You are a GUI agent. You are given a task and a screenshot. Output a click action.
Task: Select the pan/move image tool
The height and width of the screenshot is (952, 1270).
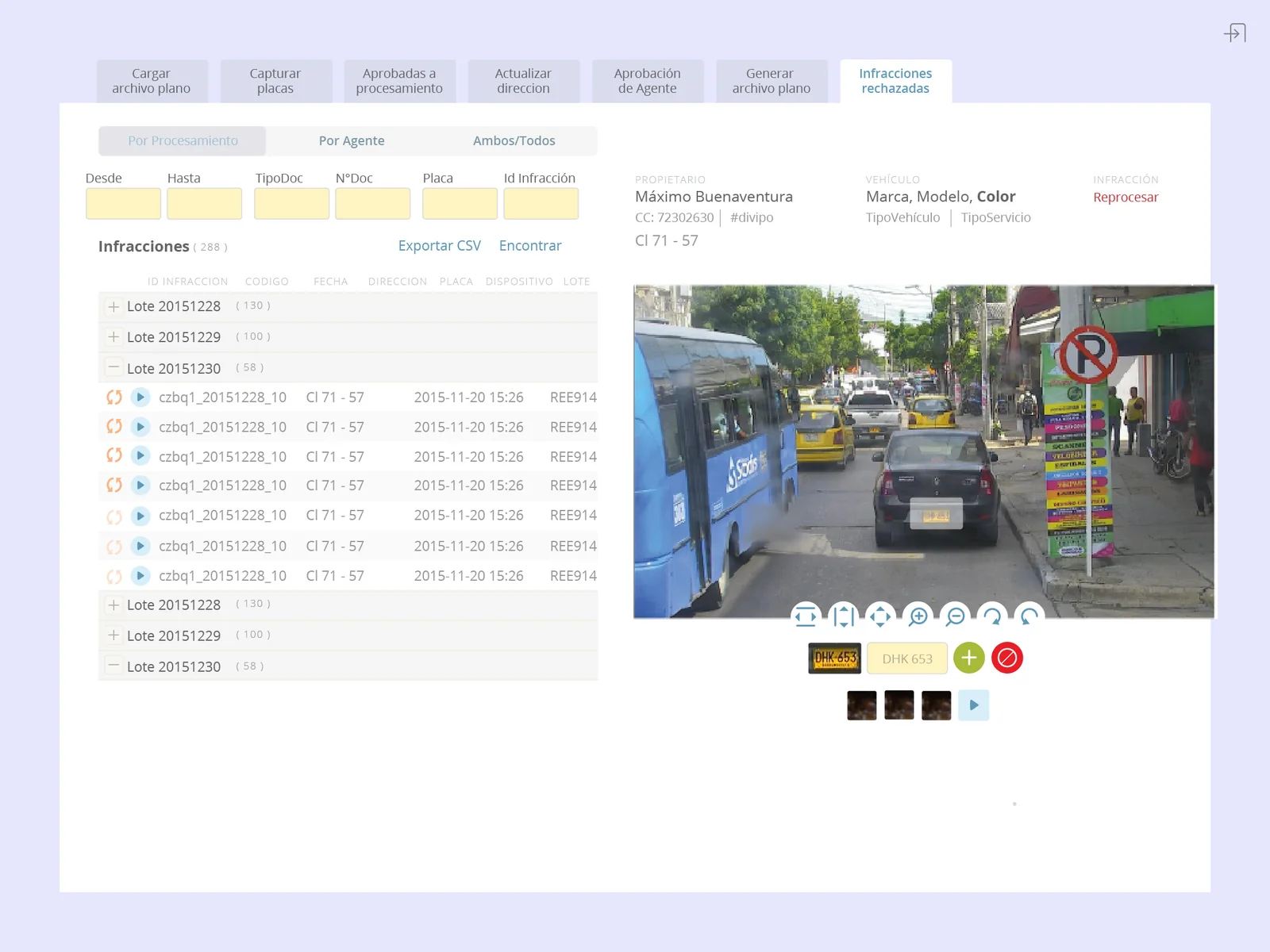[x=880, y=616]
